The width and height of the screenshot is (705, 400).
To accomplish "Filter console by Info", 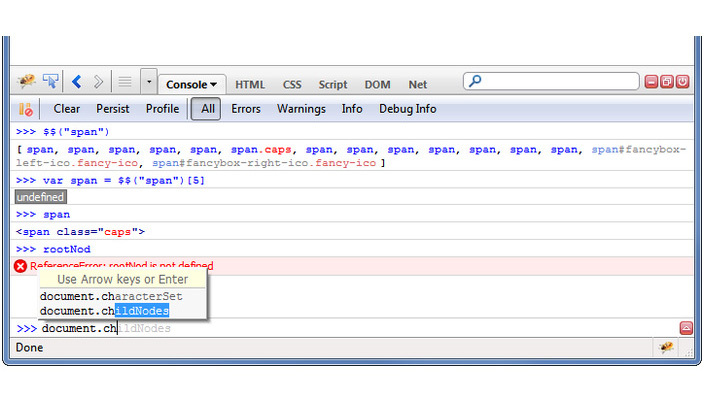I will [x=352, y=109].
